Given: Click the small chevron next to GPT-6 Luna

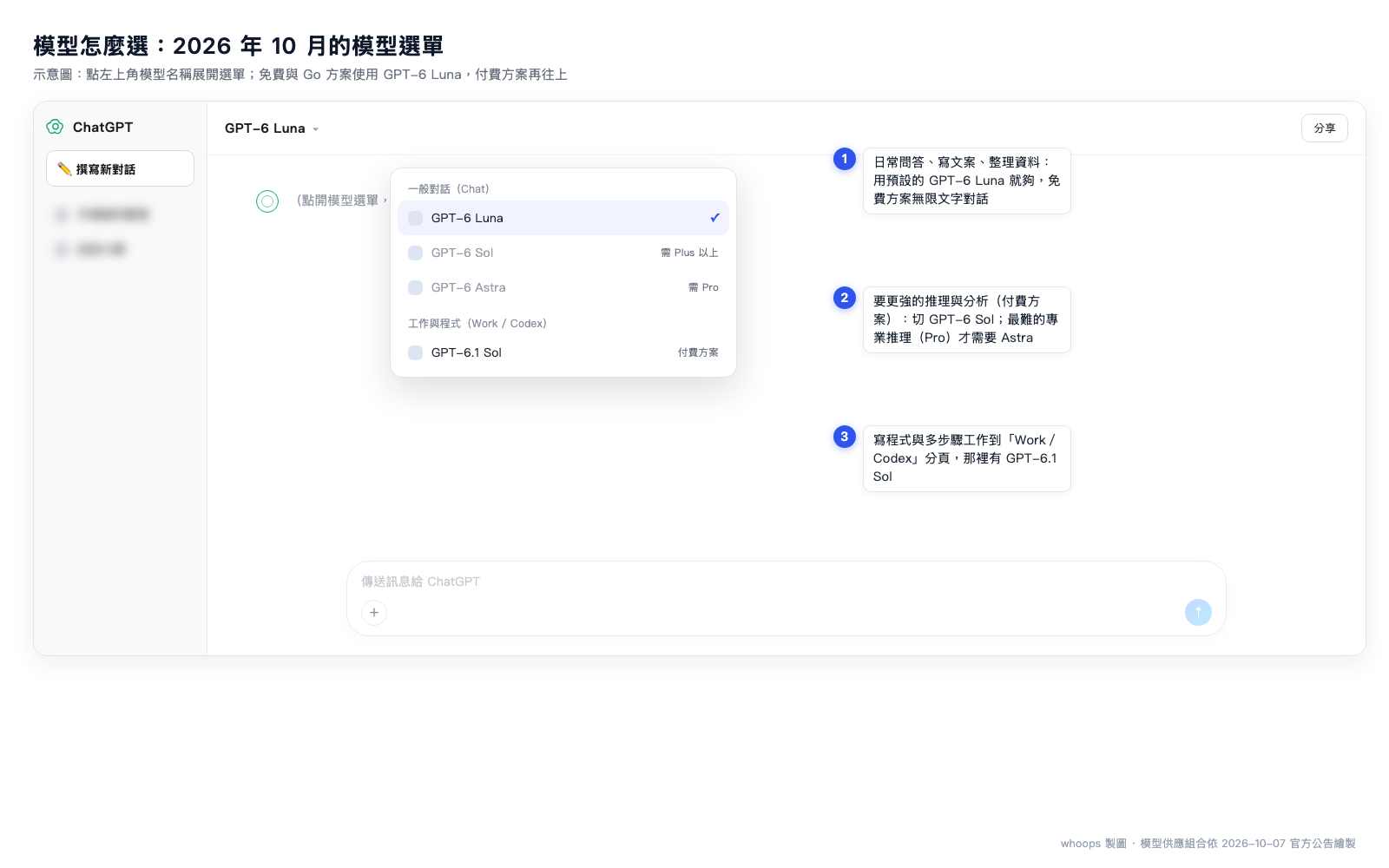Looking at the screenshot, I should pyautogui.click(x=316, y=129).
